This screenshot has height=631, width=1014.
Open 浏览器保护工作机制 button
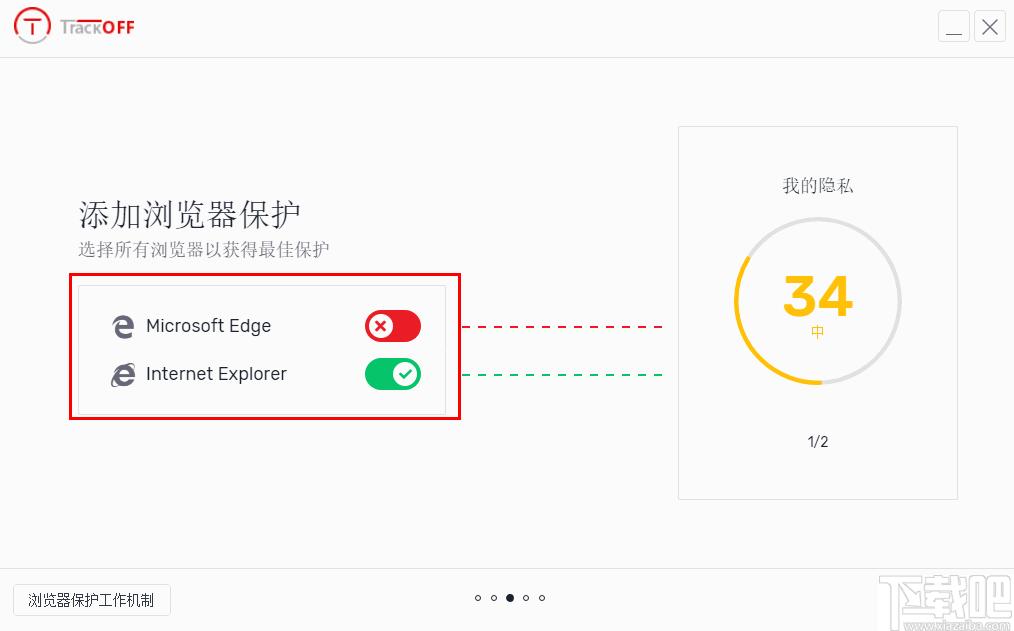point(91,600)
